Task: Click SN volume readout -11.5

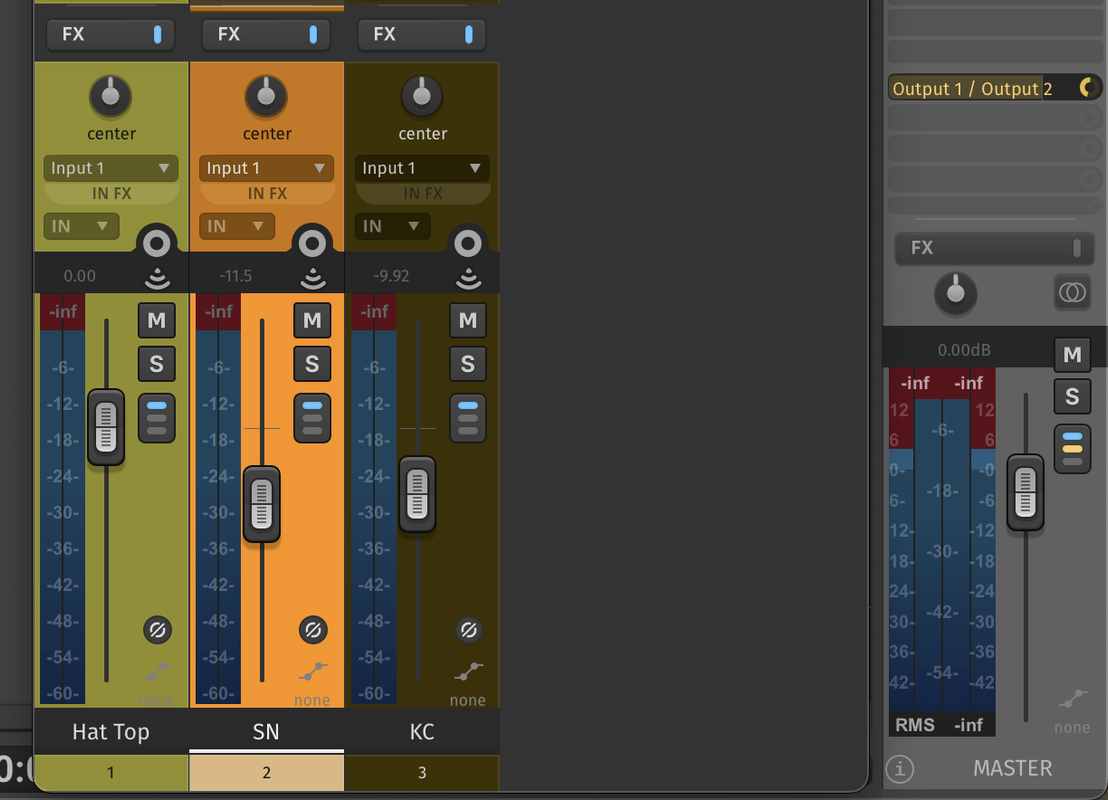Action: tap(235, 276)
